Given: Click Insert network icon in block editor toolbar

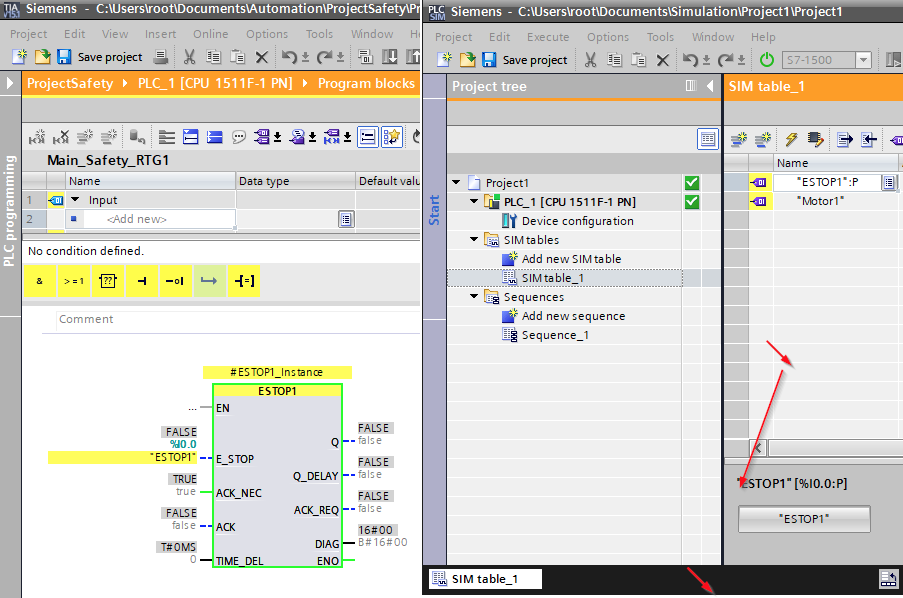Looking at the screenshot, I should click(37, 137).
